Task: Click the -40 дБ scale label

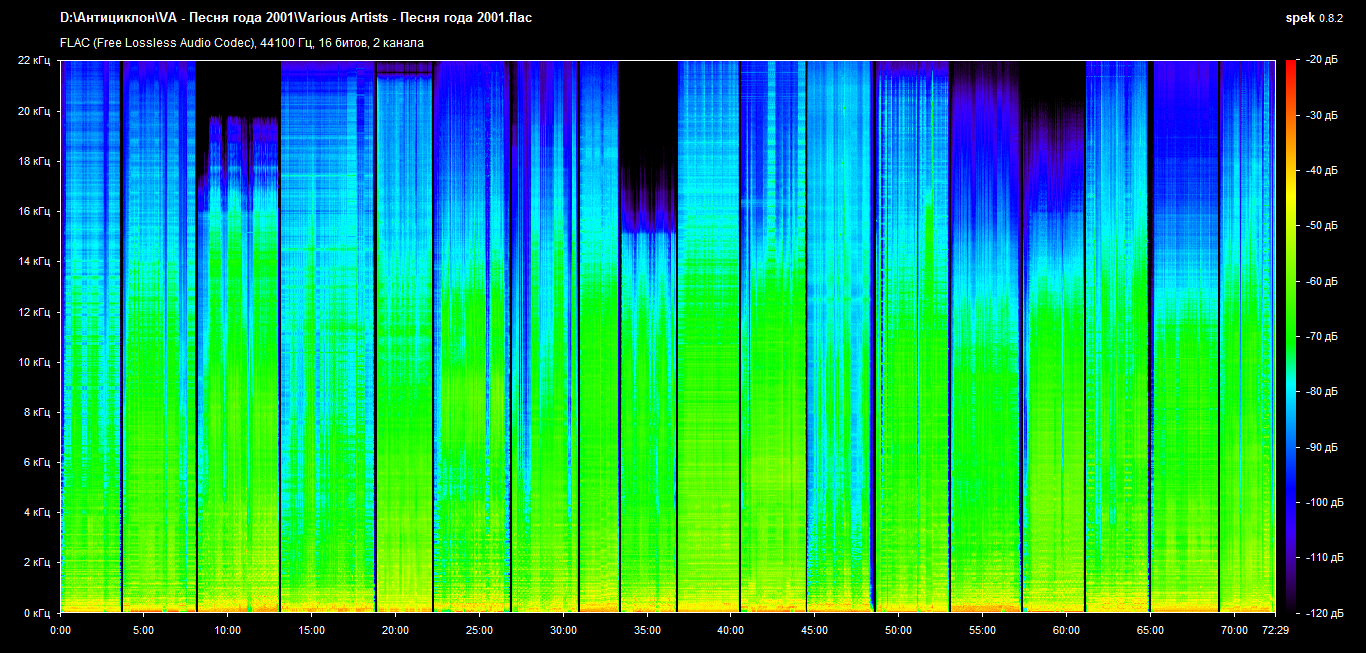Action: click(1322, 171)
